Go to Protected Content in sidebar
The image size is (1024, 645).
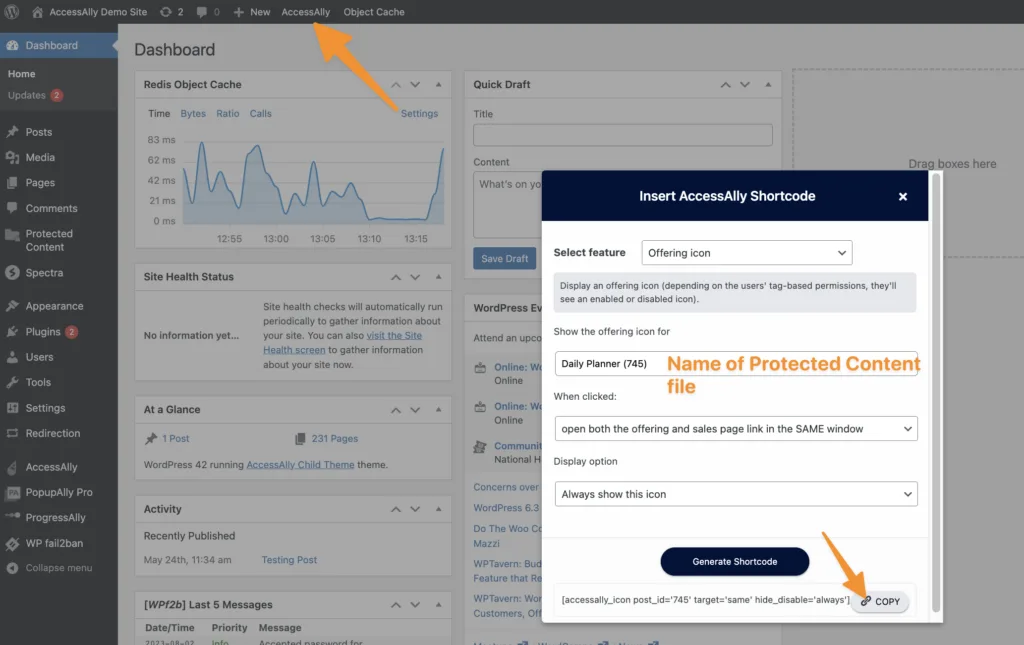[x=48, y=240]
